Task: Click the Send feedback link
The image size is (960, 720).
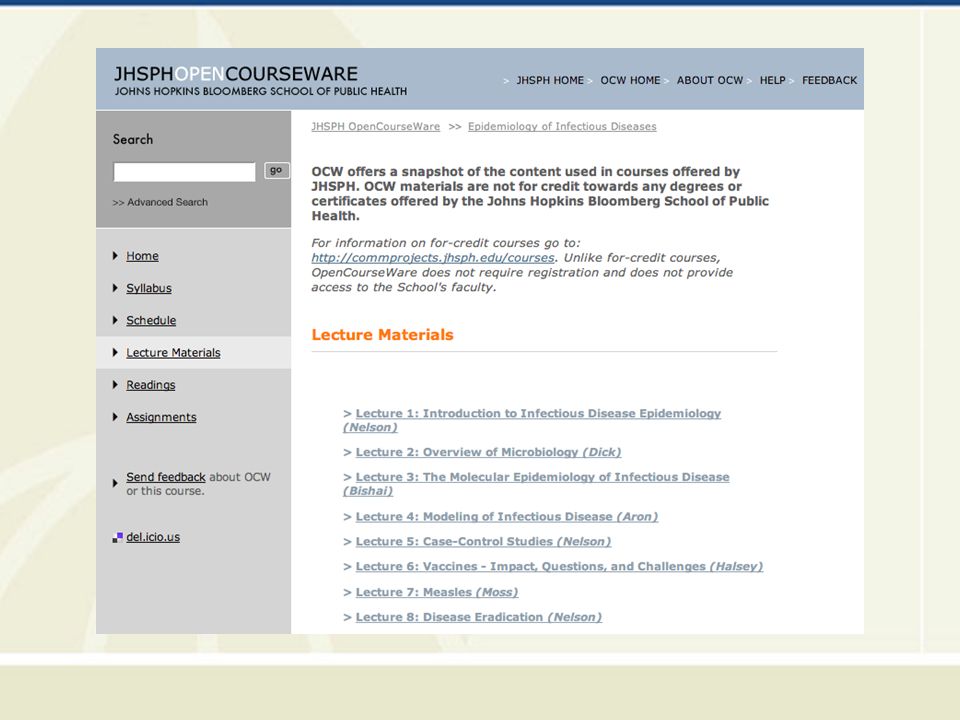Action: [166, 477]
